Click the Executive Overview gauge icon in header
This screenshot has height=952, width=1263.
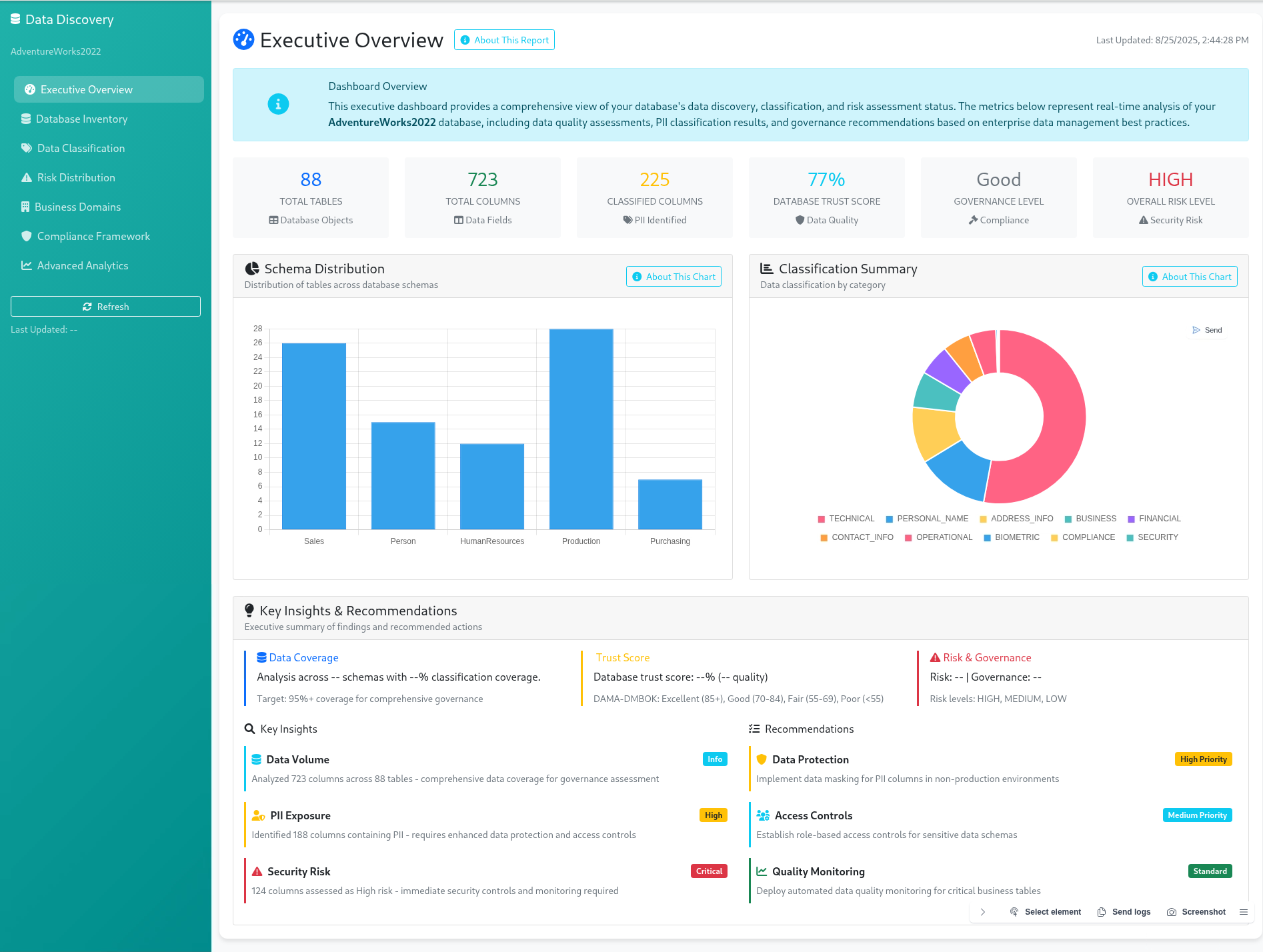coord(243,40)
